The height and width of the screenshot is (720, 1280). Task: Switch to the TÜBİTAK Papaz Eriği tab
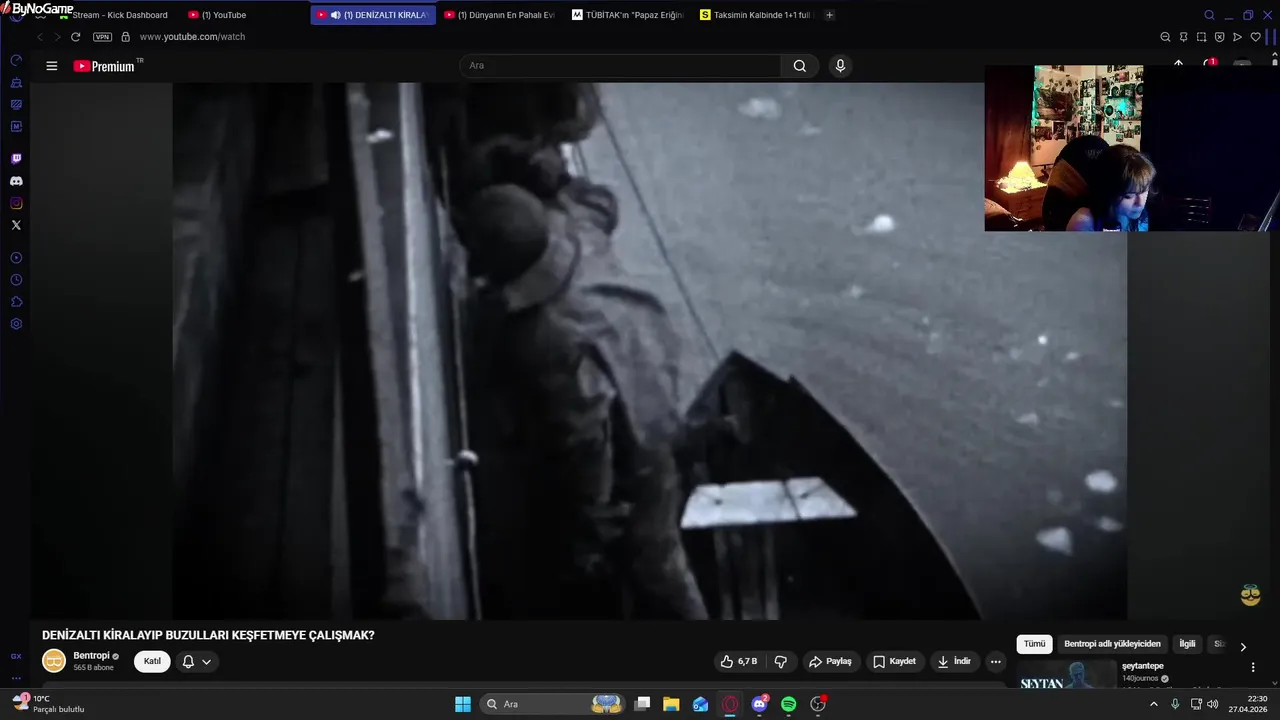[x=627, y=15]
